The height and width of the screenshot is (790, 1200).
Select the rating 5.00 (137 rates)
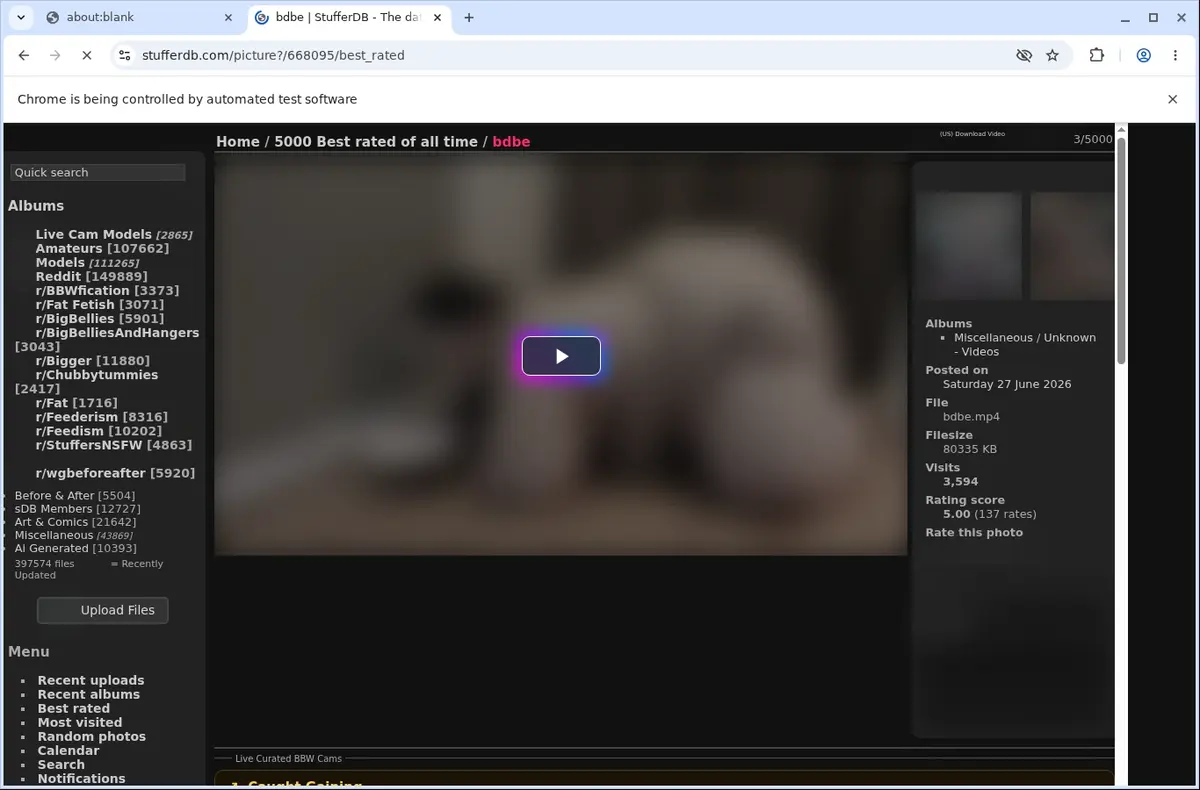990,514
